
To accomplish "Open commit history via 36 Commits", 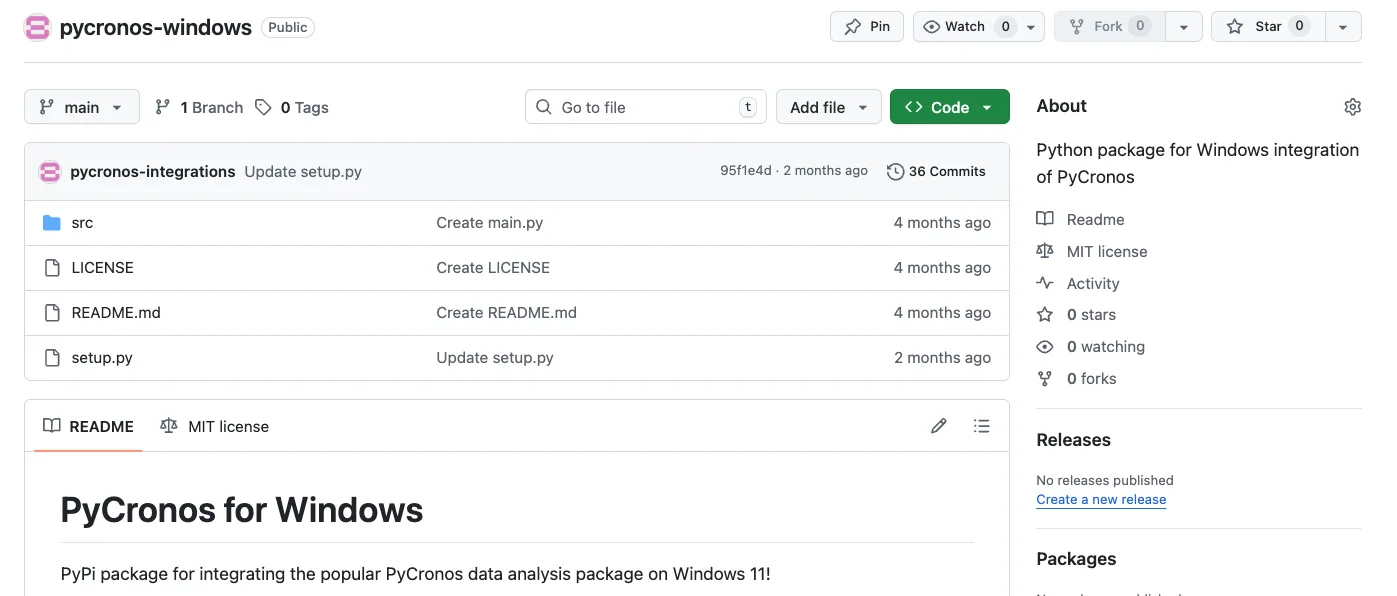I will click(936, 171).
